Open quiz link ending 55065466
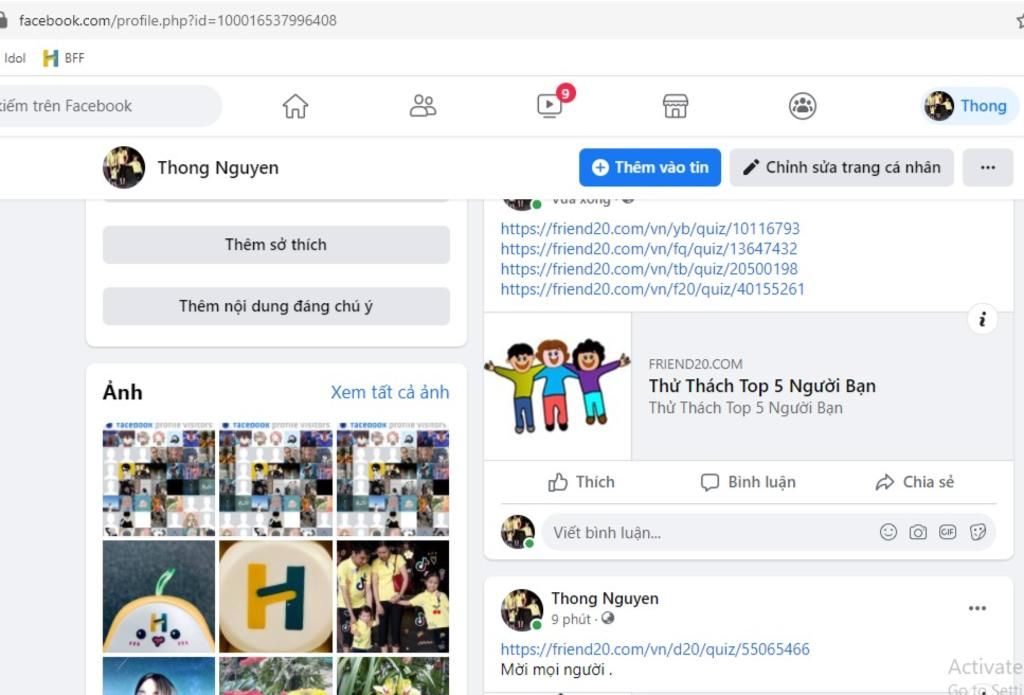The height and width of the screenshot is (695, 1024). click(x=655, y=649)
